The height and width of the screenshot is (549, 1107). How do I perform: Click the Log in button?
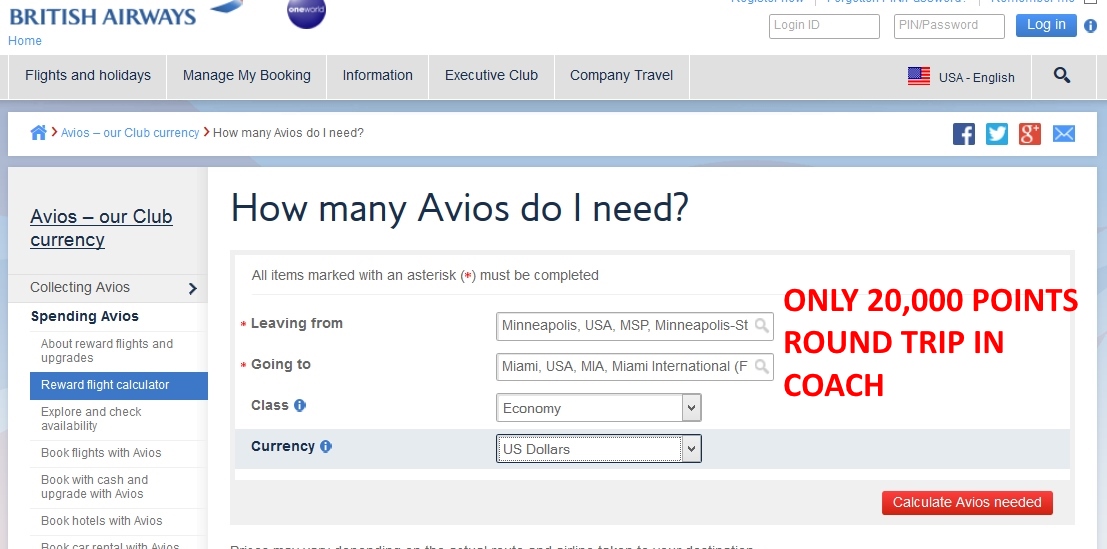pyautogui.click(x=1046, y=25)
